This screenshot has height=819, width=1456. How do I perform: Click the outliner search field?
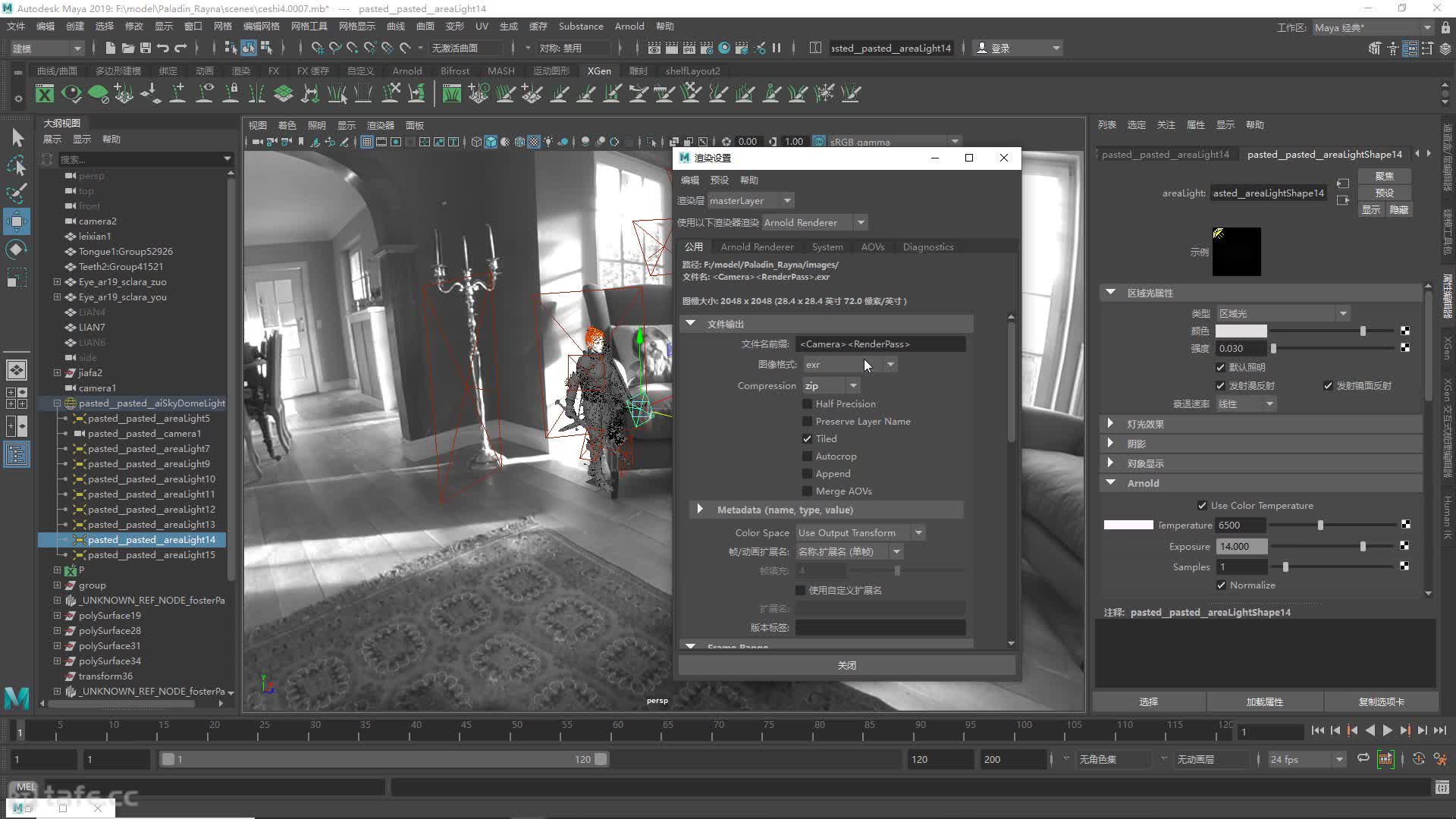point(140,159)
